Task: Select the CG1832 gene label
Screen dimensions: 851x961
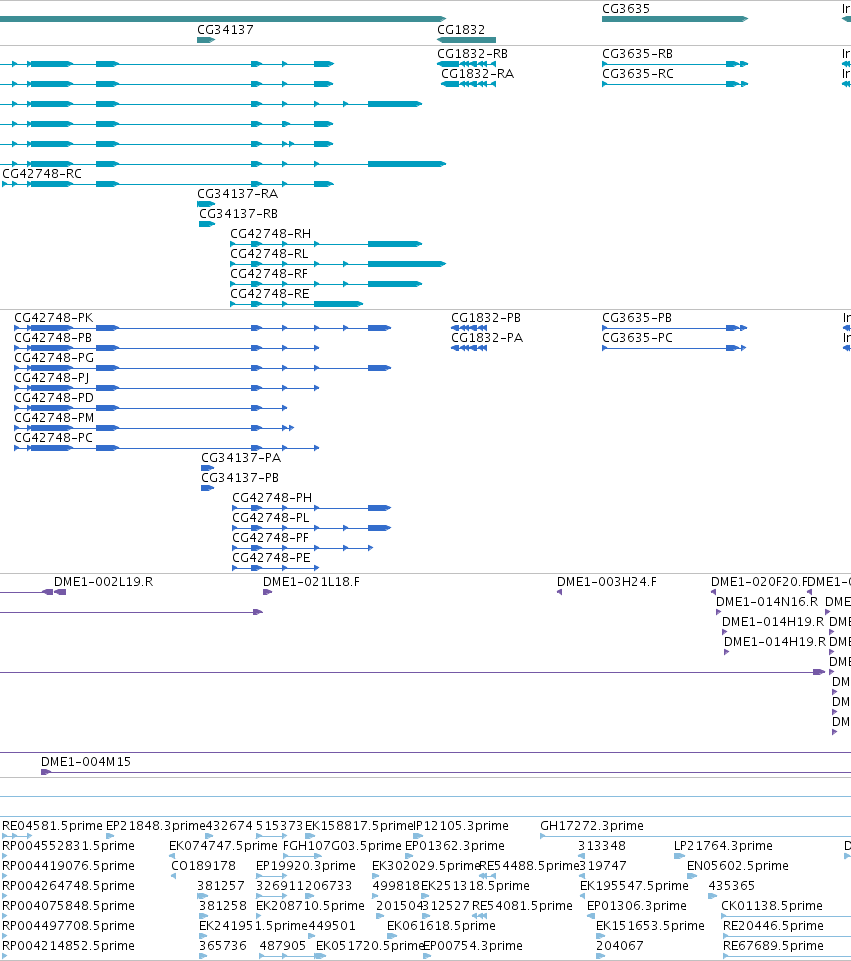Action: coord(461,29)
